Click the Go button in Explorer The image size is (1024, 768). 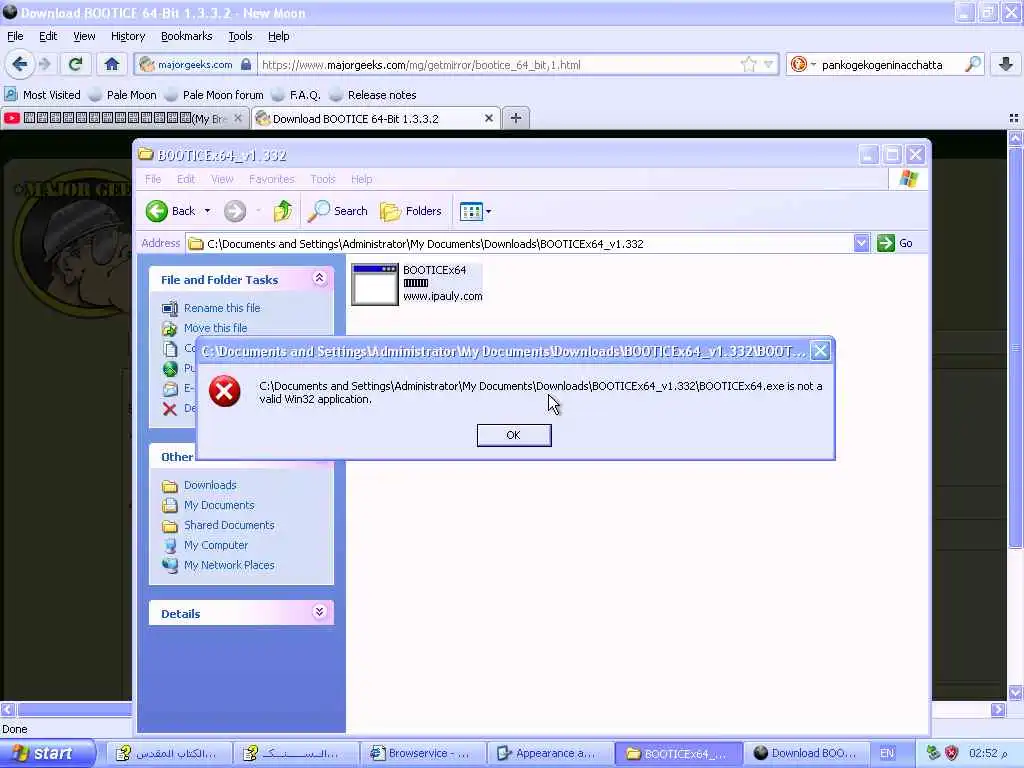pyautogui.click(x=895, y=243)
